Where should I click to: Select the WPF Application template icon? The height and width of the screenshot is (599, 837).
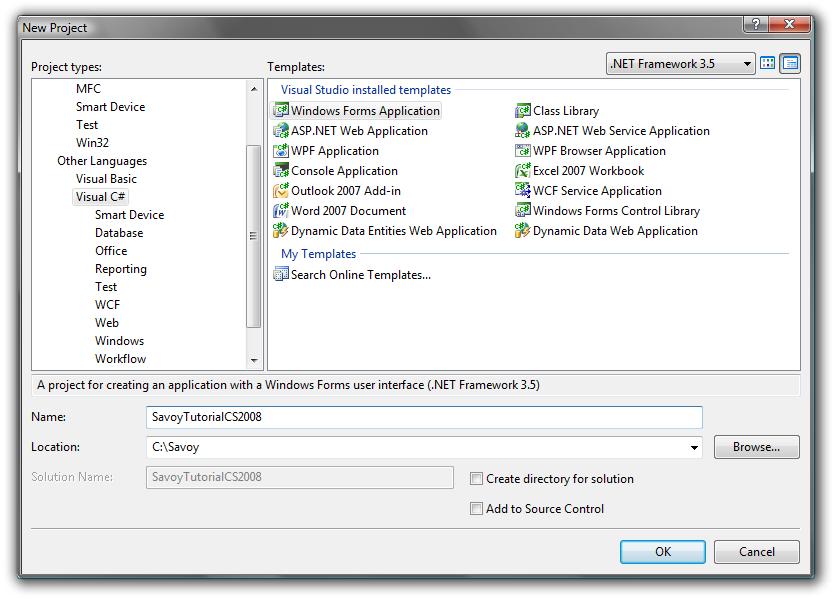[x=281, y=151]
